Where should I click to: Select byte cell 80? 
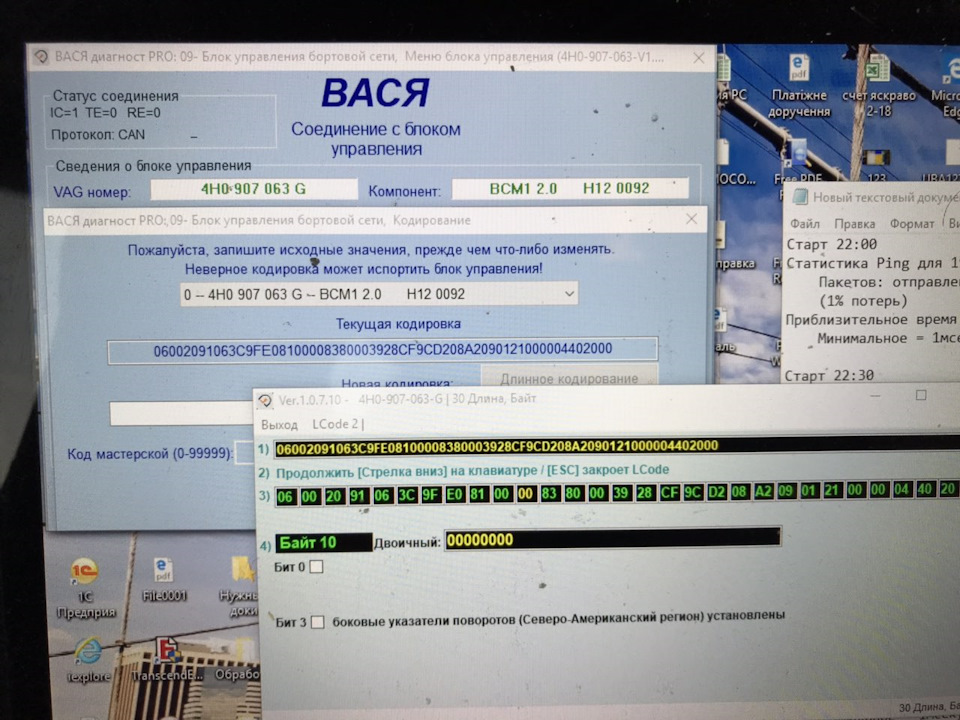coord(573,493)
